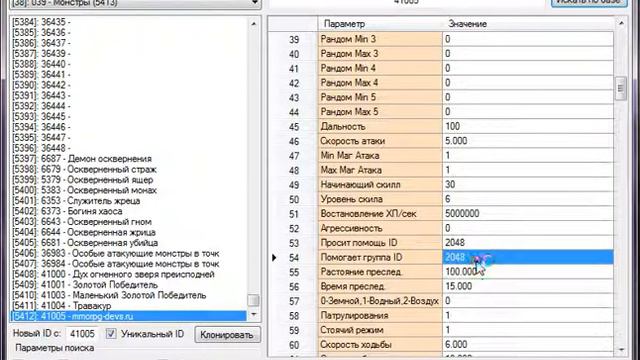Click the Скорость атаки value 5.000
Viewport: 640px width, 360px height.
(528, 141)
